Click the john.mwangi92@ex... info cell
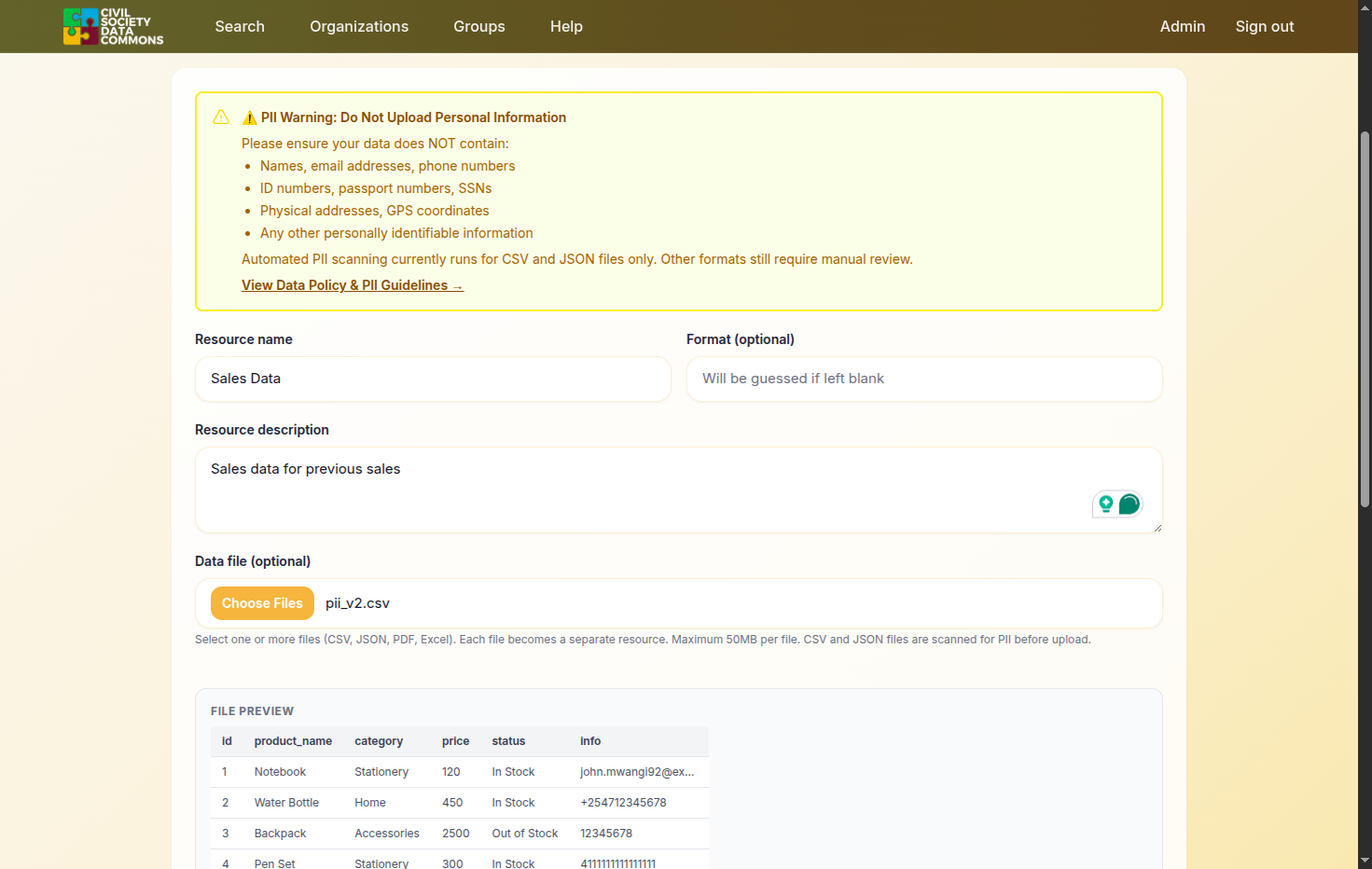1372x869 pixels. click(x=637, y=772)
